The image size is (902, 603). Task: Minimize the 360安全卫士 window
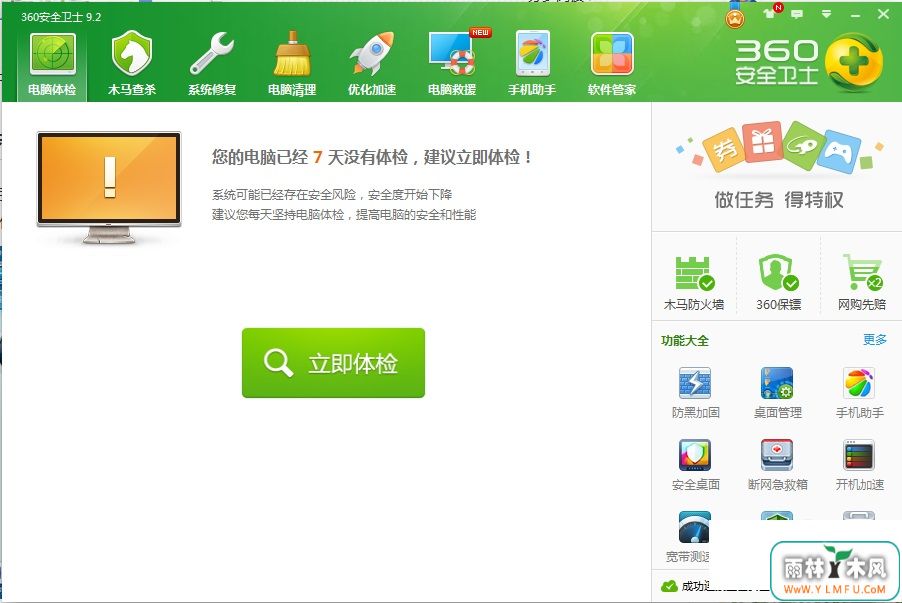(855, 14)
